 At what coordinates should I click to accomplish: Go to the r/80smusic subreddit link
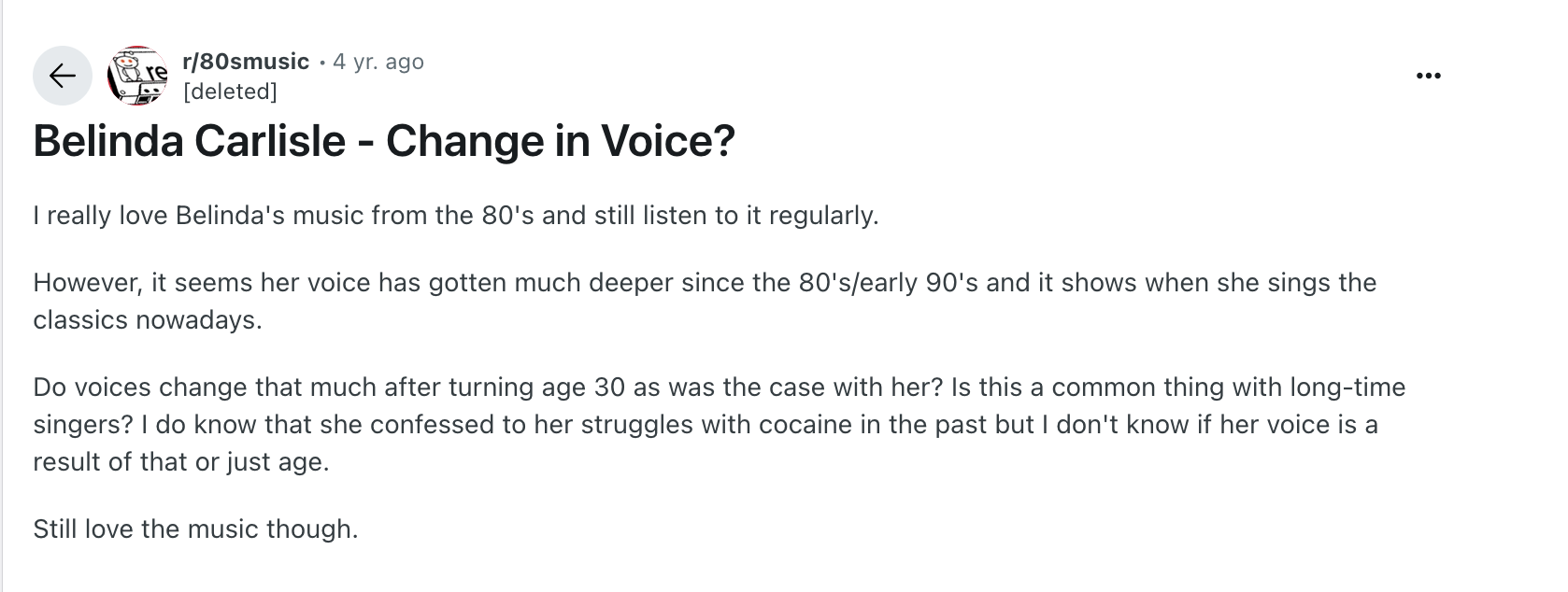[246, 62]
